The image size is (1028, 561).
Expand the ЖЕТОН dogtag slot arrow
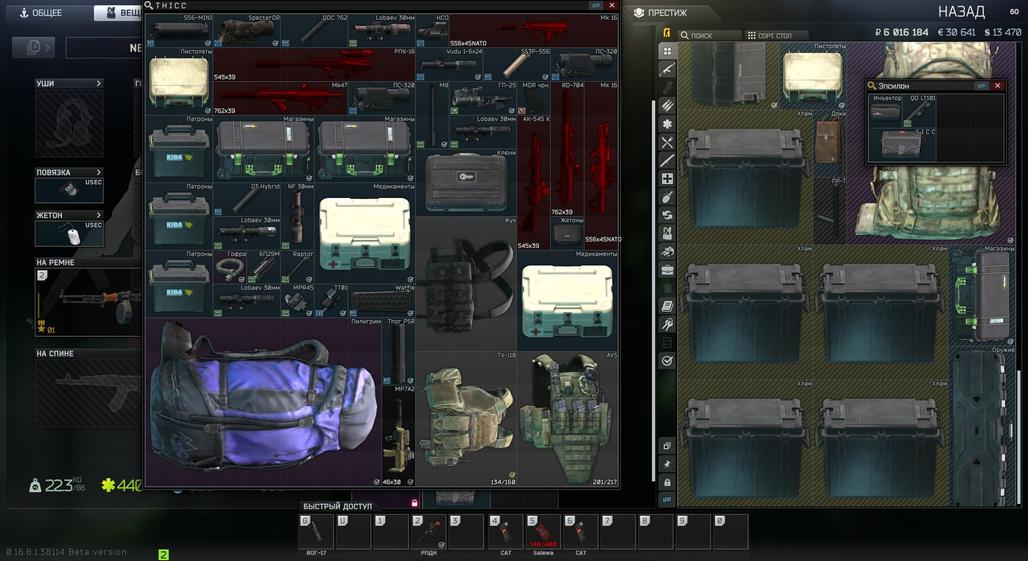point(98,215)
